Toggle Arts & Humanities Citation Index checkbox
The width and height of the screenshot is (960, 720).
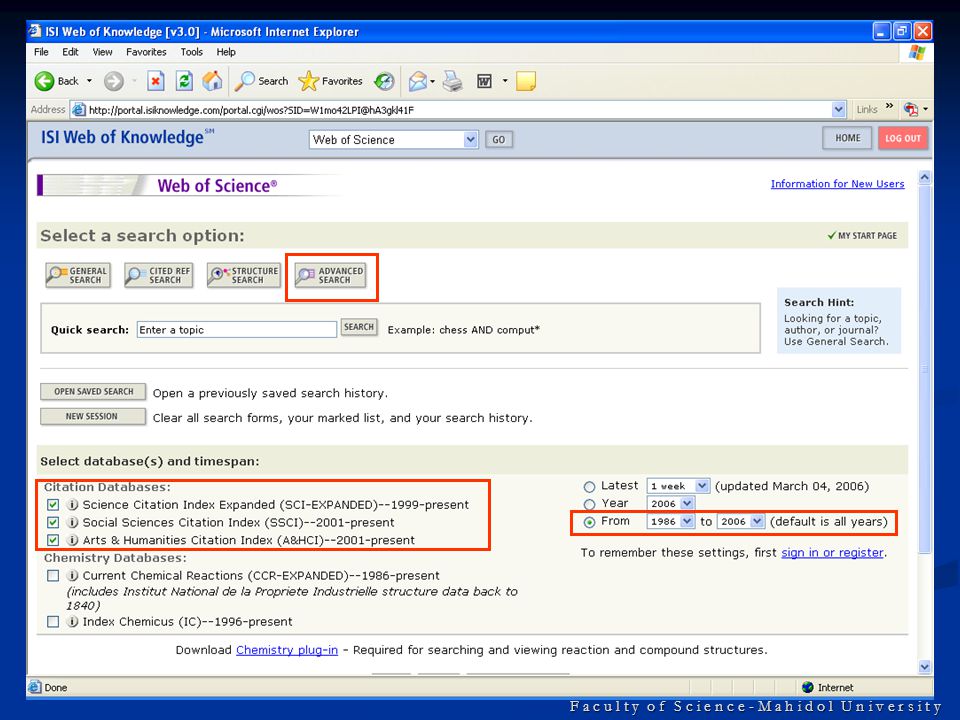pyautogui.click(x=53, y=540)
